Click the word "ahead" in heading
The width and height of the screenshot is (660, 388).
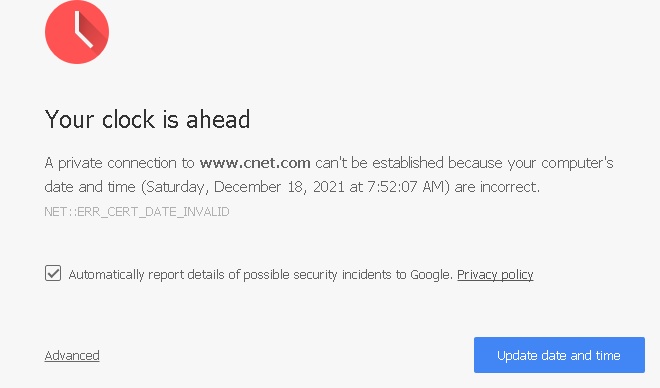[x=218, y=119]
